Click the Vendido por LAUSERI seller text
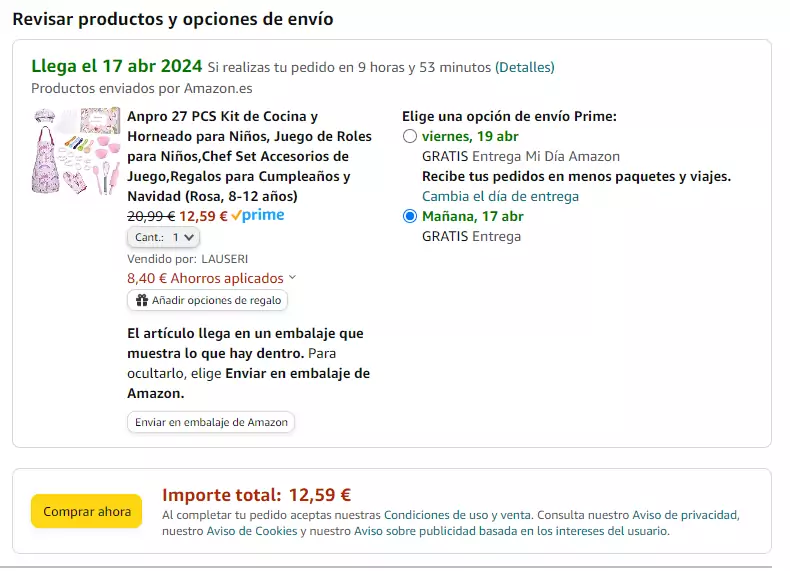This screenshot has width=790, height=571. [187, 259]
